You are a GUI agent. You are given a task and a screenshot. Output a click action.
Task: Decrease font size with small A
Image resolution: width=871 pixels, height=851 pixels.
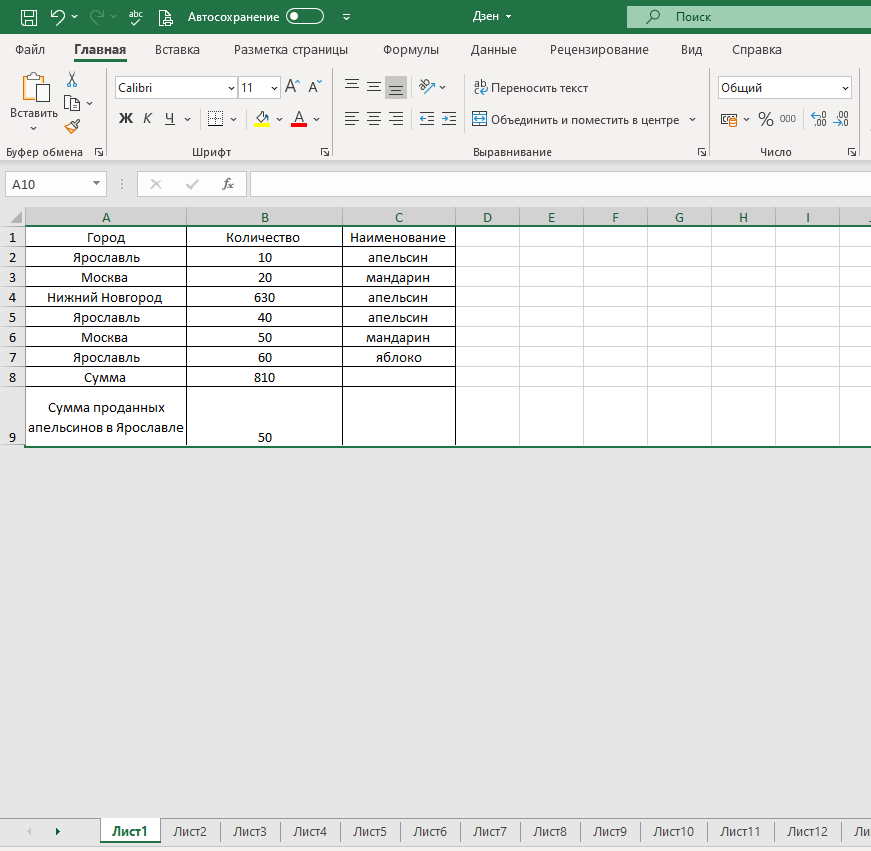tap(315, 87)
